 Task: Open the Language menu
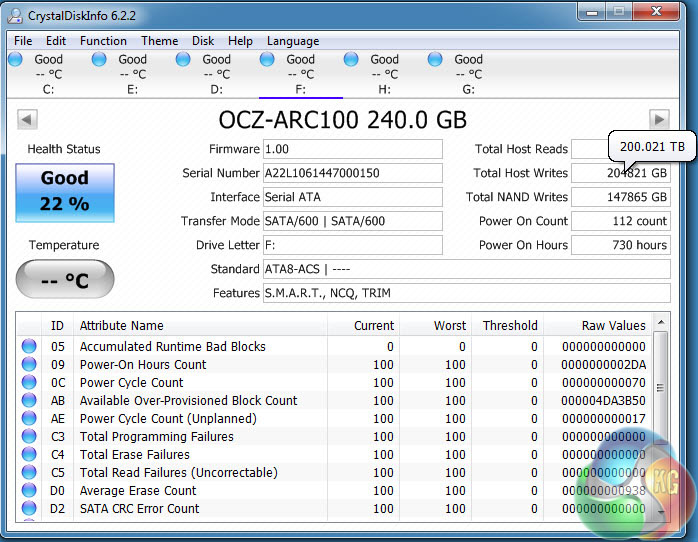point(293,41)
